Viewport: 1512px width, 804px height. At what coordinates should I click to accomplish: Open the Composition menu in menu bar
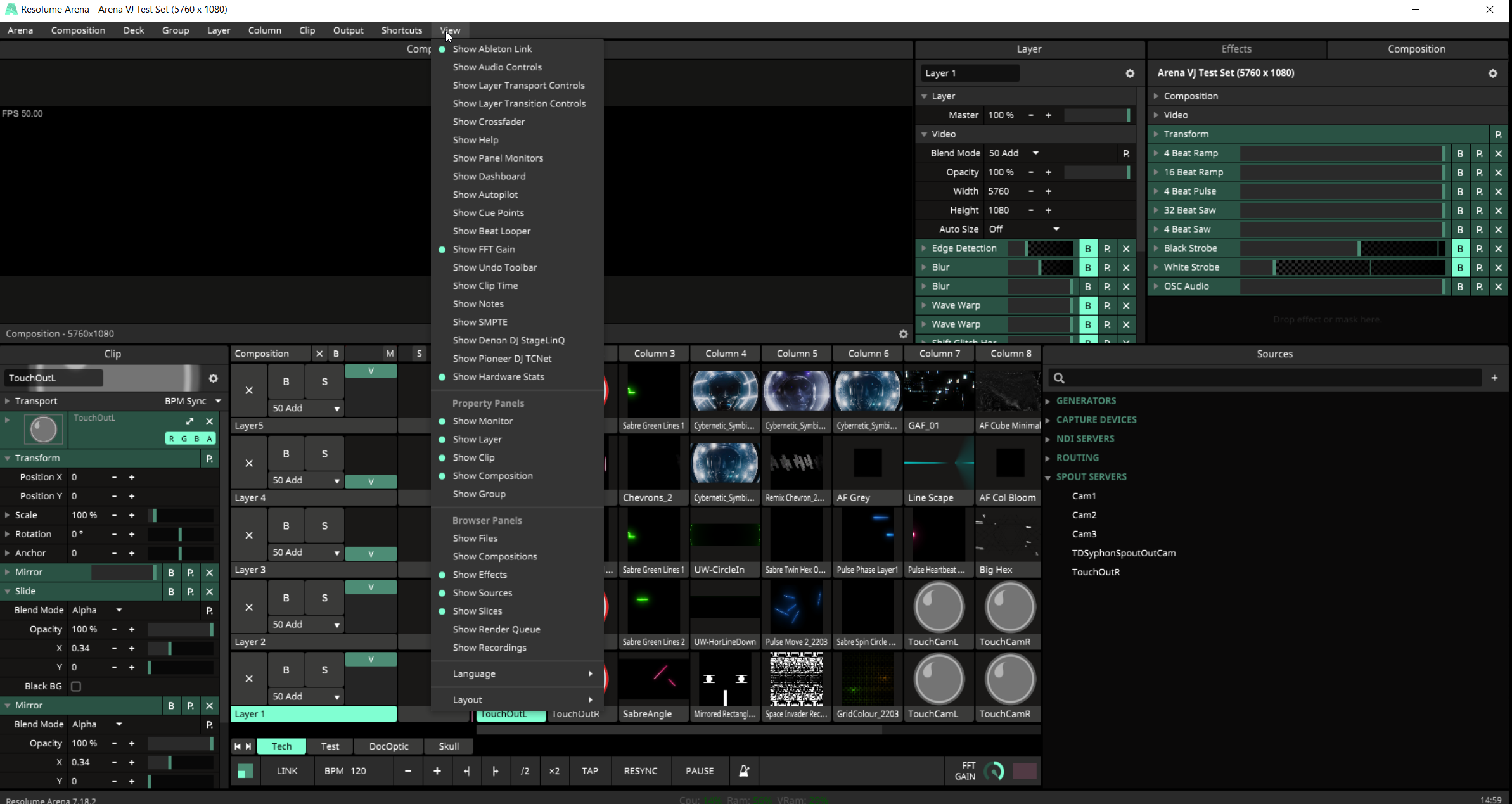pyautogui.click(x=78, y=30)
